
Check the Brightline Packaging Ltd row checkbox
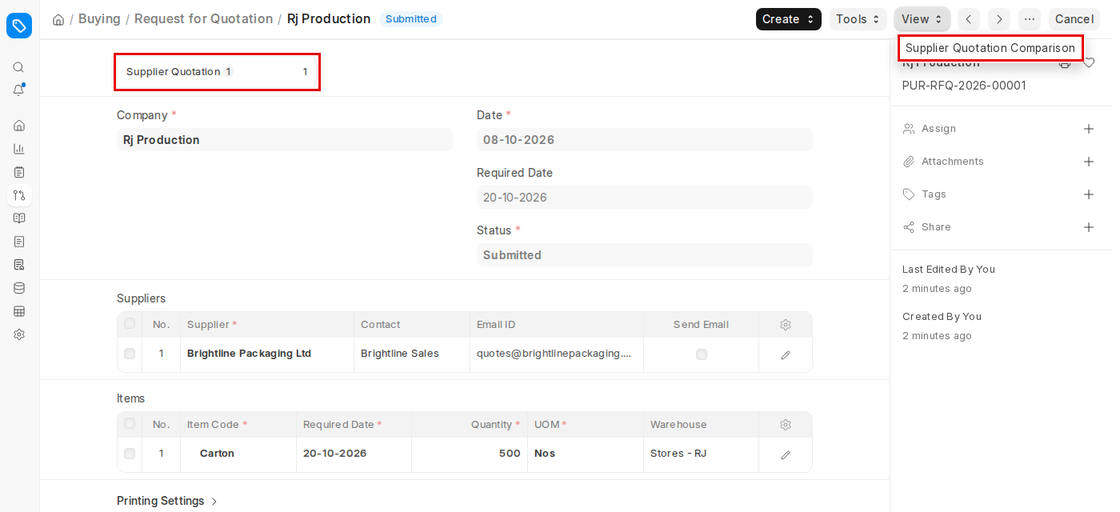point(129,353)
